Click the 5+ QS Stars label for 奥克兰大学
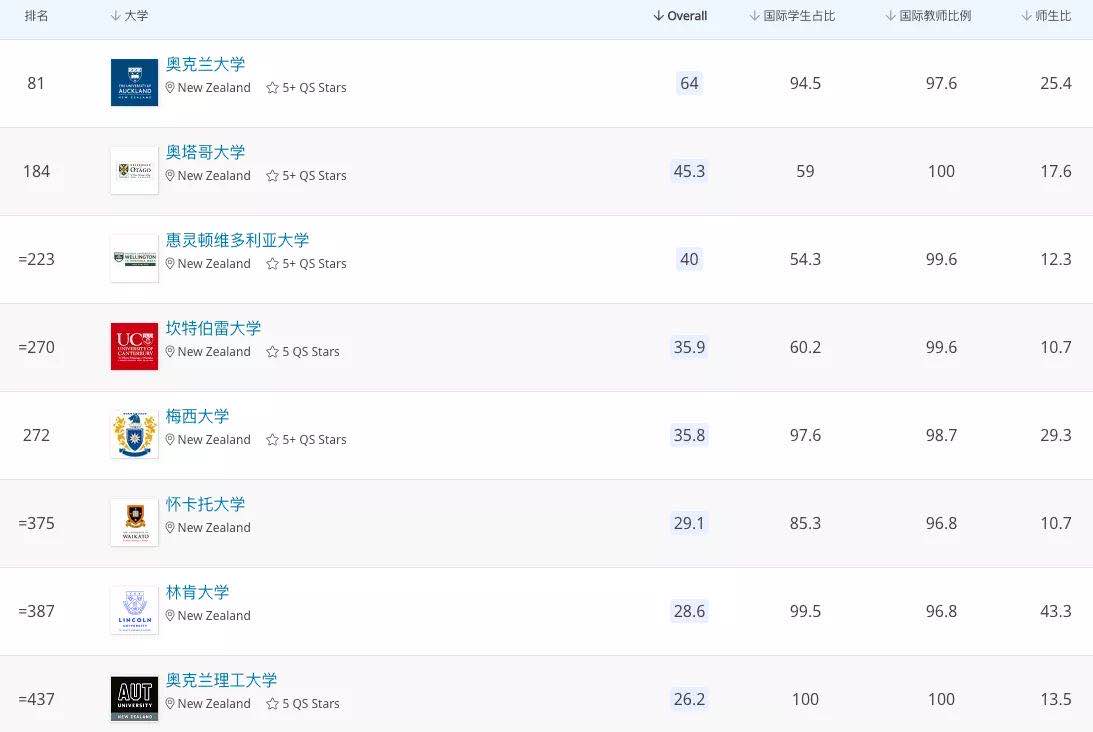Viewport: 1093px width, 732px height. pyautogui.click(x=314, y=88)
